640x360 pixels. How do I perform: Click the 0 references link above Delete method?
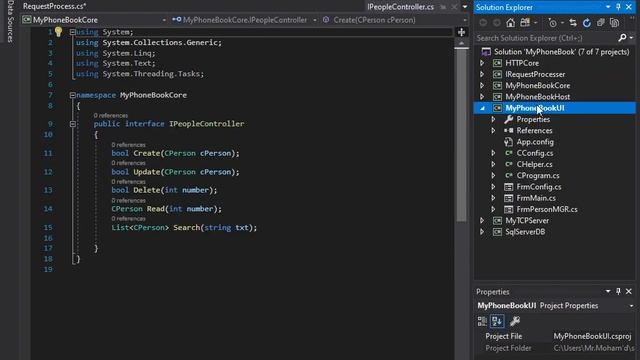[129, 182]
